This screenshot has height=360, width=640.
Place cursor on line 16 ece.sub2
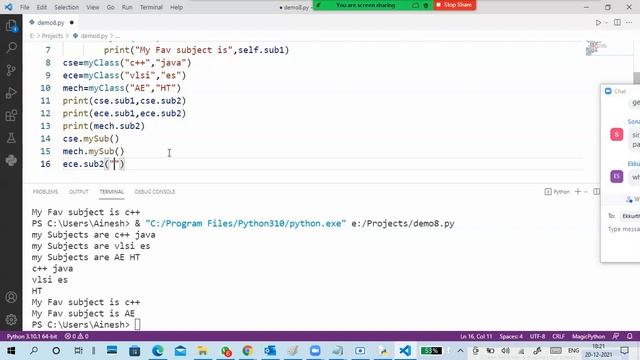(93, 164)
